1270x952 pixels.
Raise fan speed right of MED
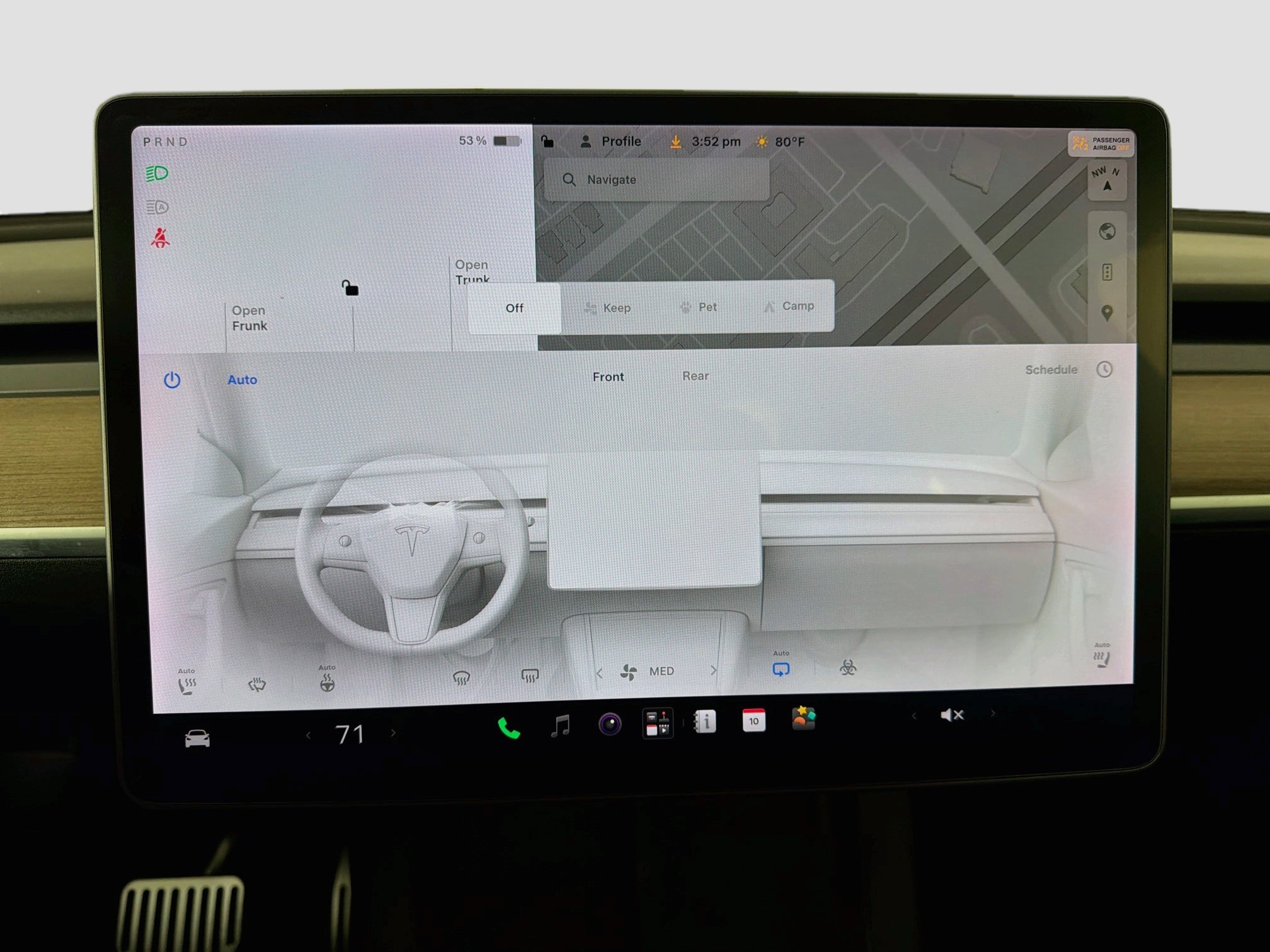pos(713,671)
